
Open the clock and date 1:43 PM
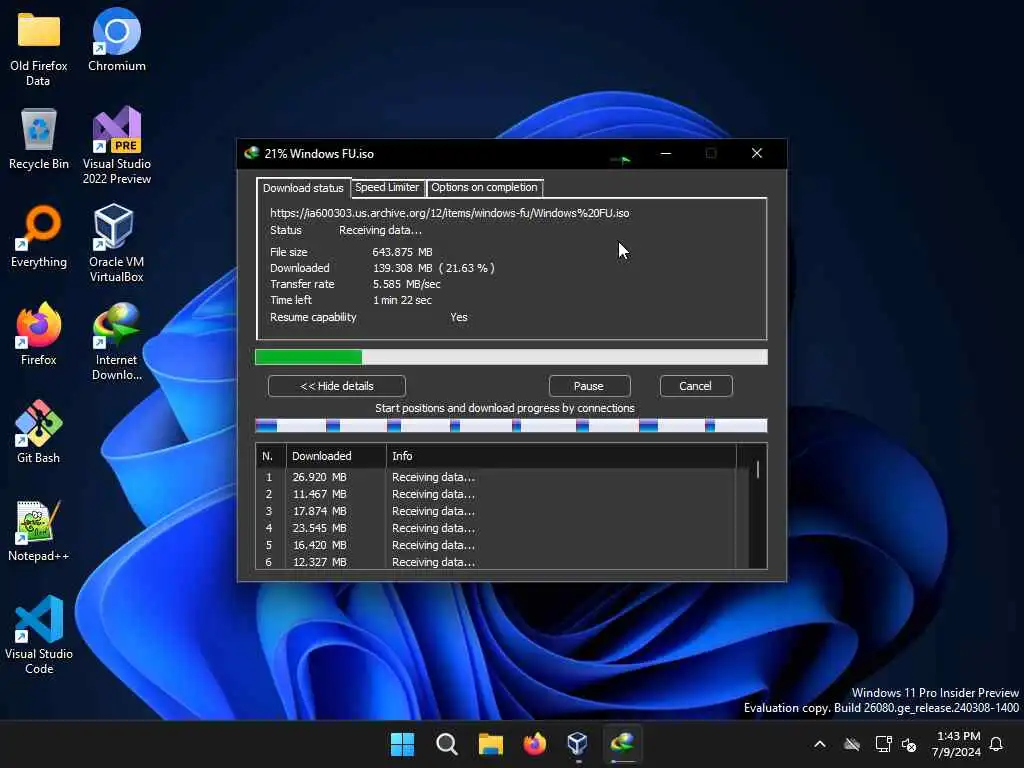click(x=957, y=744)
